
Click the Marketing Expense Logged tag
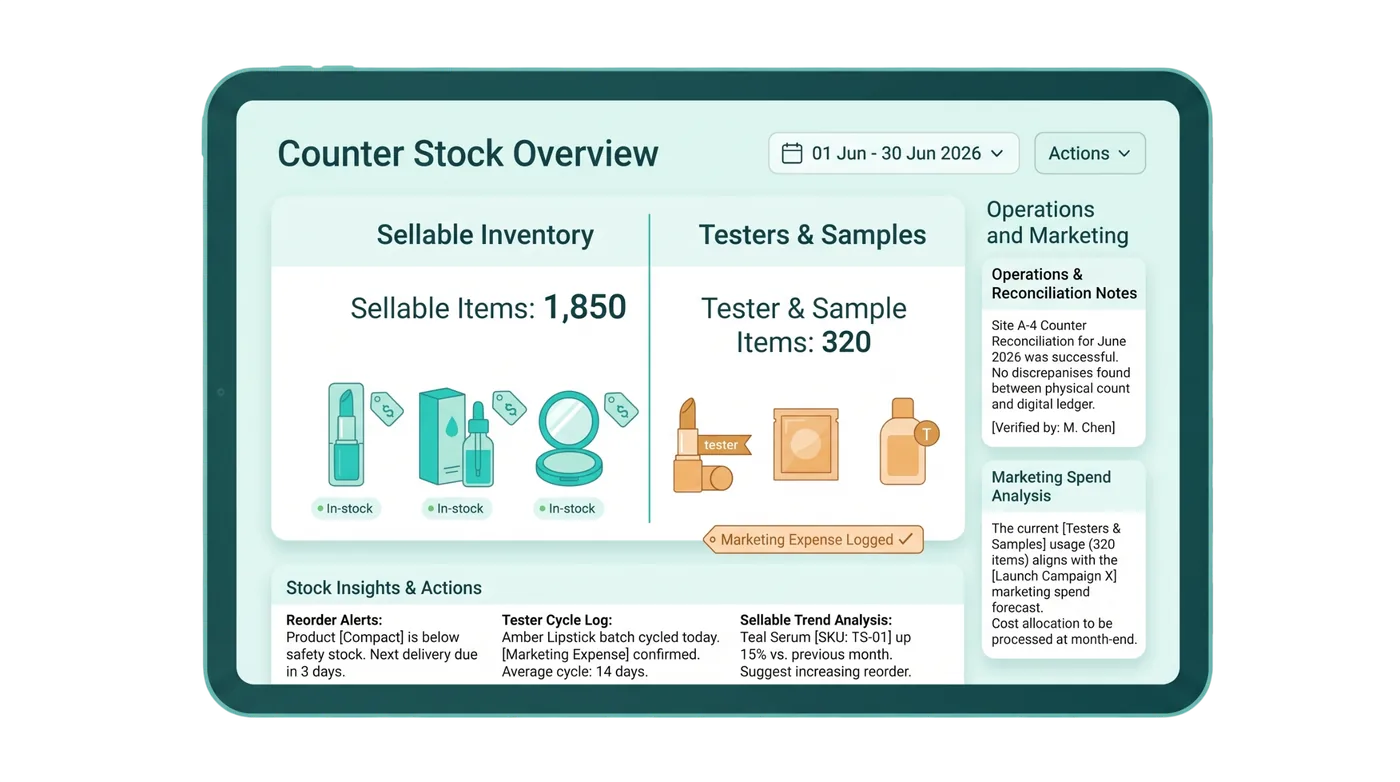813,540
